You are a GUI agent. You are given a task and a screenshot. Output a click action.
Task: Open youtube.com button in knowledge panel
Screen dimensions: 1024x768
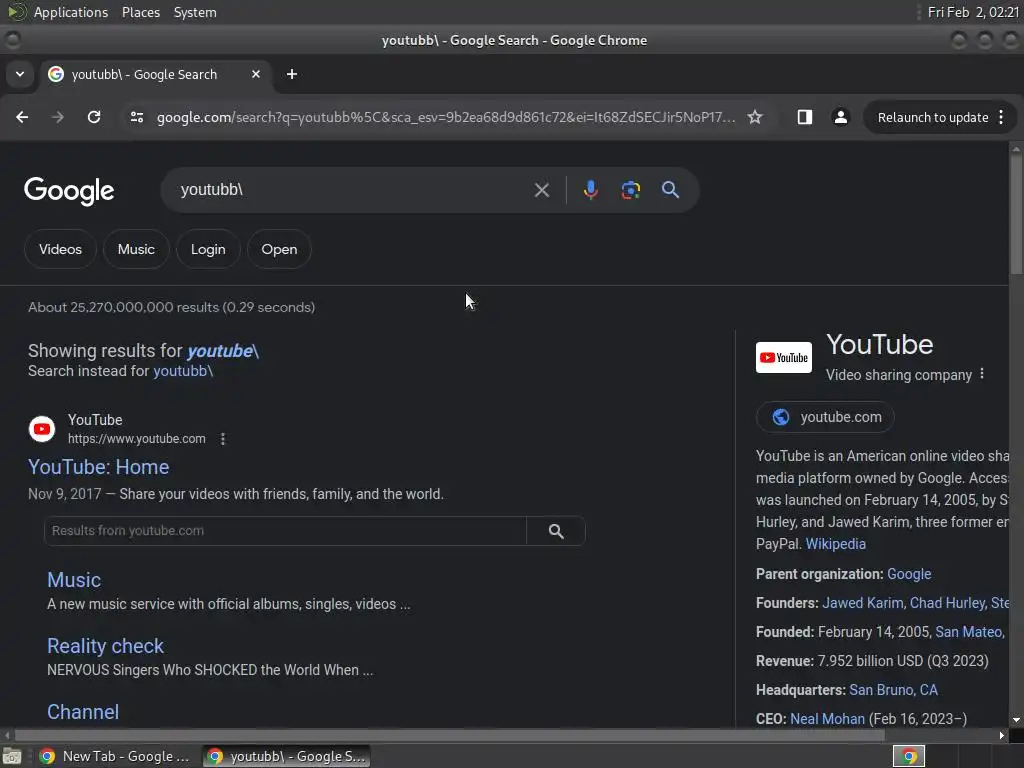(x=825, y=417)
